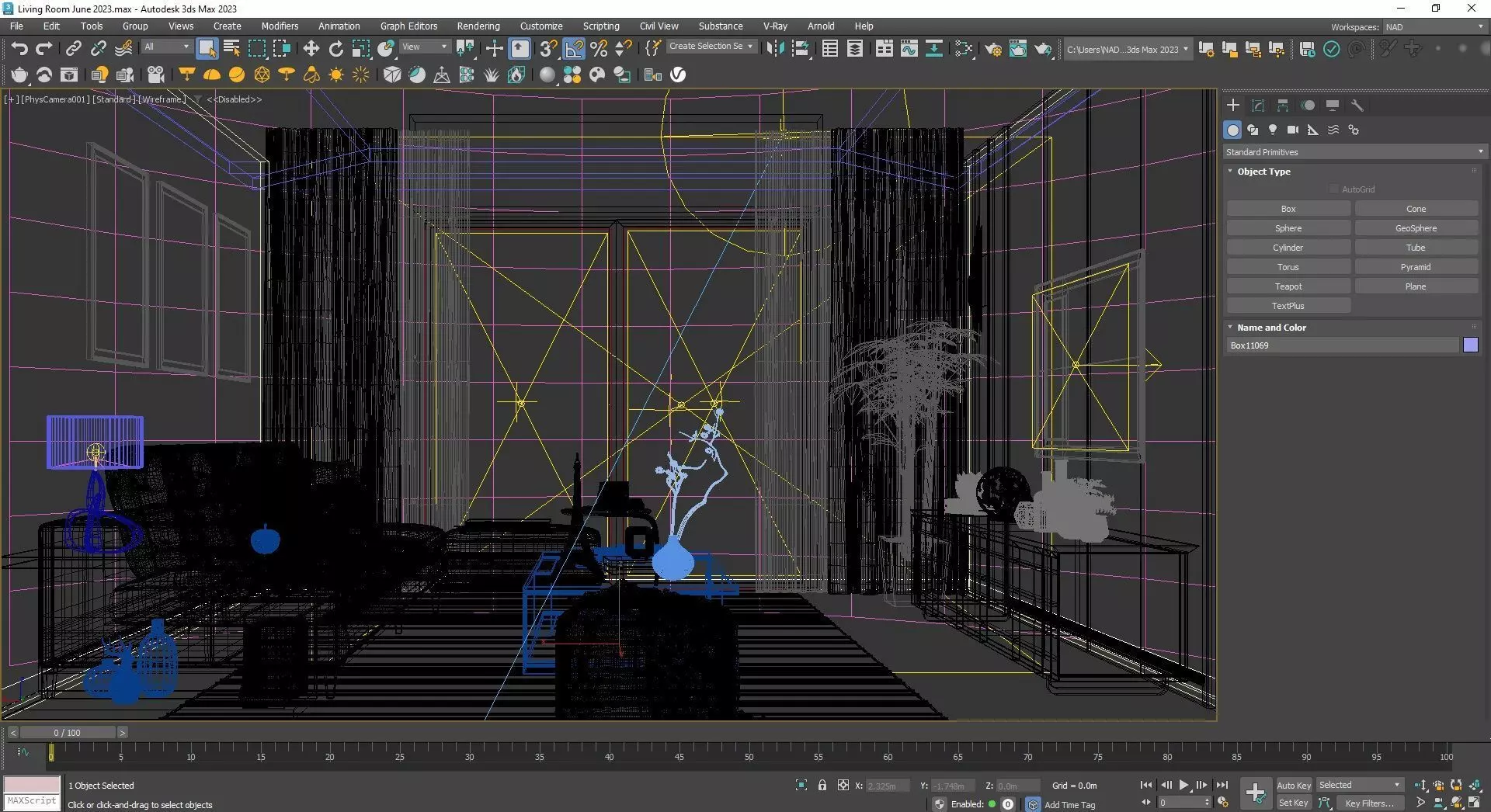Click the object color swatch
This screenshot has height=812, width=1491.
point(1471,345)
